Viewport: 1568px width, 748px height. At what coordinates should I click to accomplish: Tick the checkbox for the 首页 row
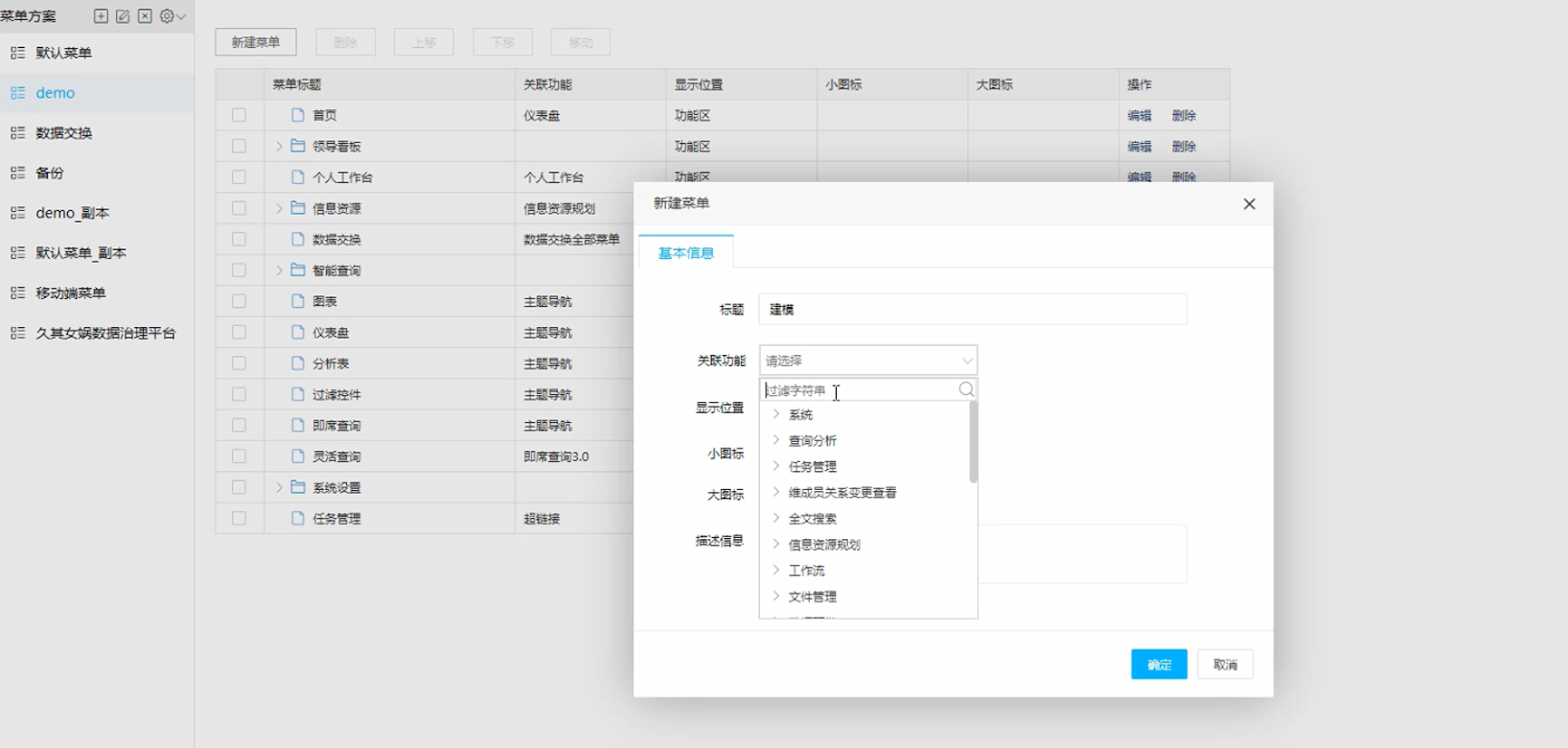click(239, 115)
